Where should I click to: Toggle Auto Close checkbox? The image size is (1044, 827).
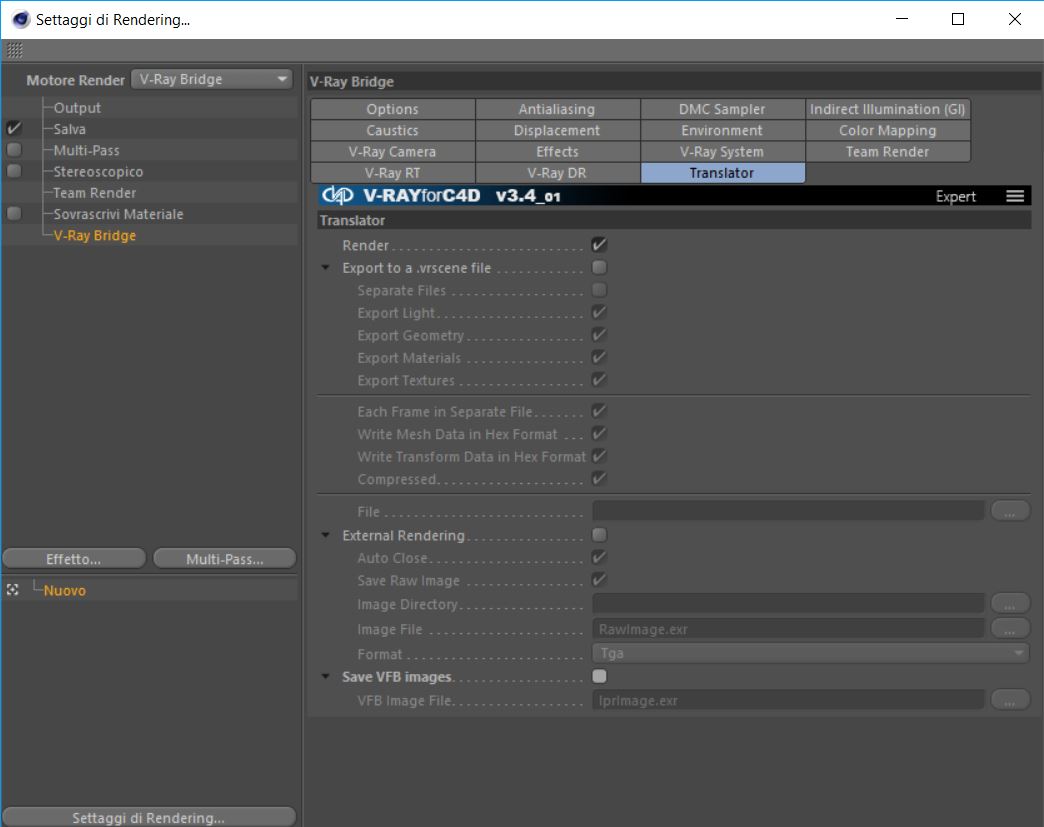pyautogui.click(x=599, y=557)
